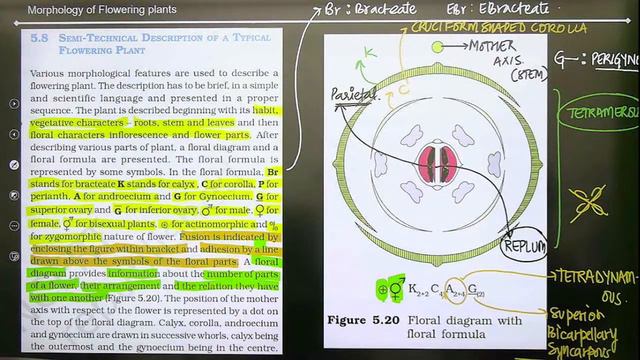Image resolution: width=640 pixels, height=360 pixels.
Task: Click the '5.8 Semi-Technical Description' section heading
Action: (151, 44)
